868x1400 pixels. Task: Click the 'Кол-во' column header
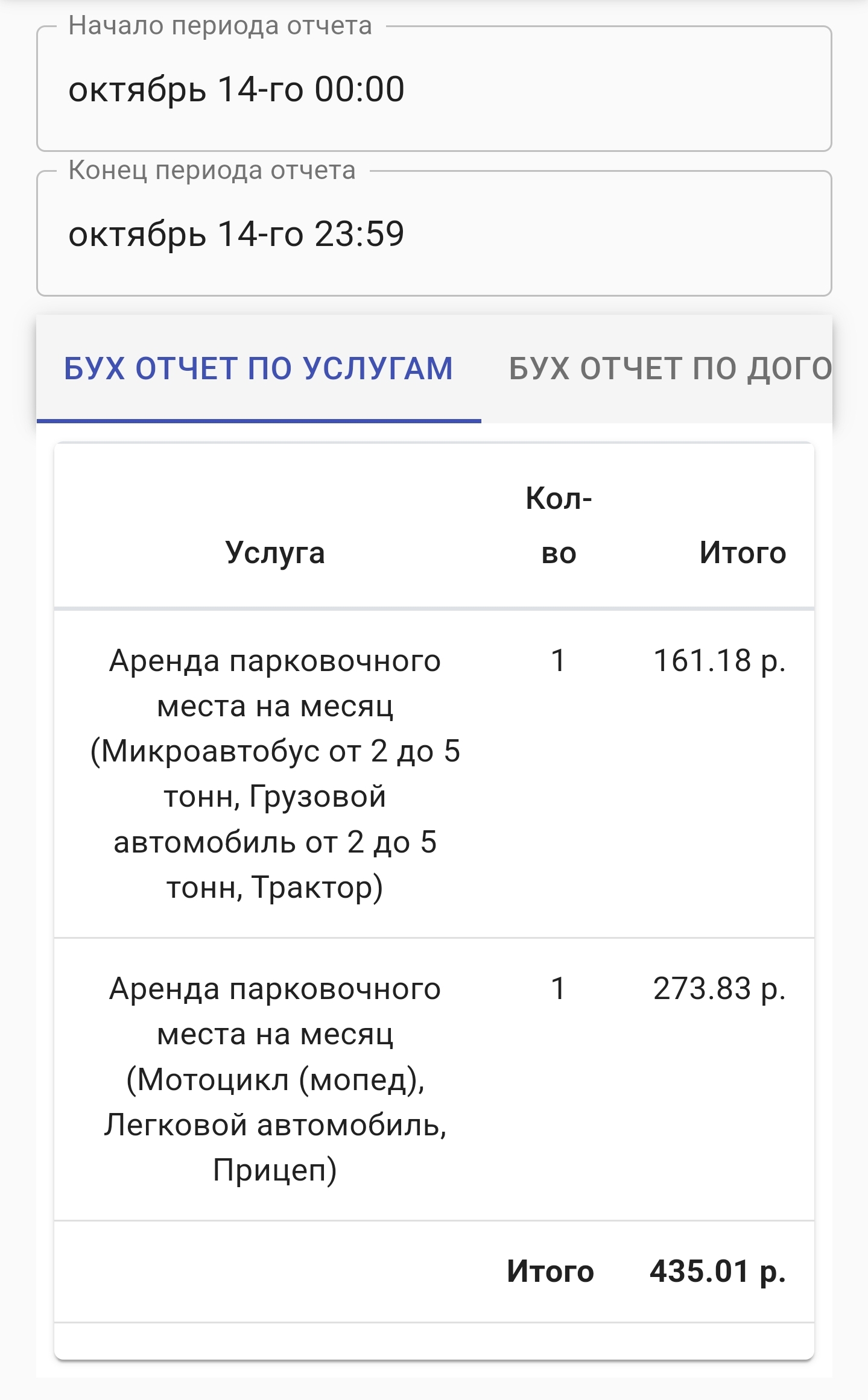click(559, 525)
